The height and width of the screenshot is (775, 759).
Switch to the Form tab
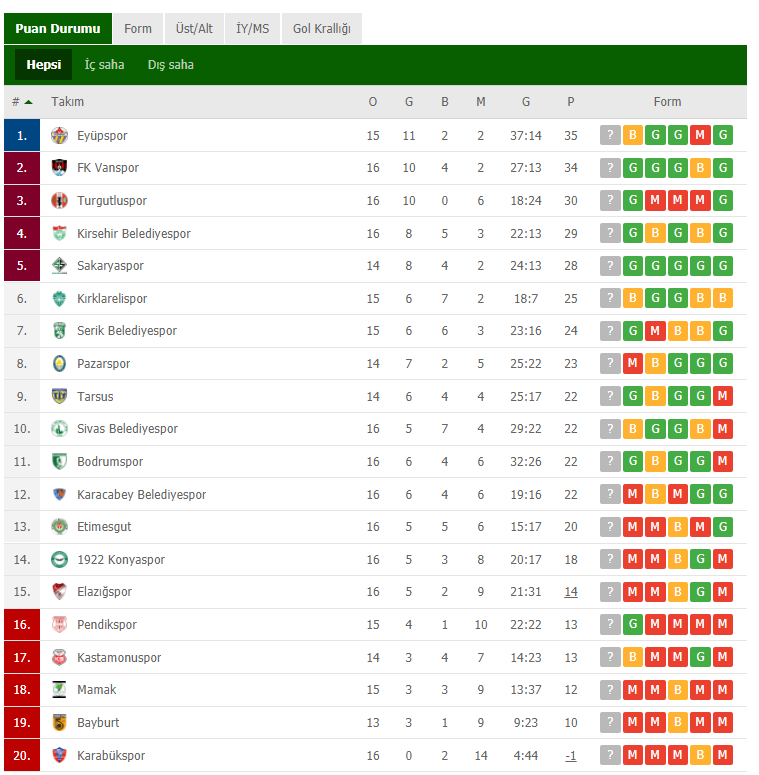138,29
